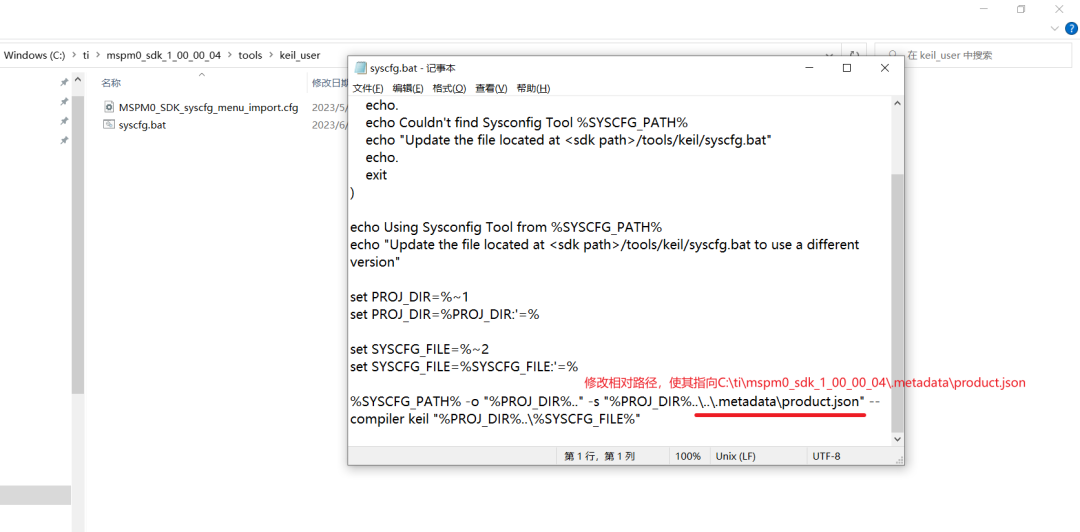Expand chevron after mspm0_sdk_1_00_00_04 in breadcrumb
This screenshot has width=1080, height=532.
pyautogui.click(x=230, y=55)
